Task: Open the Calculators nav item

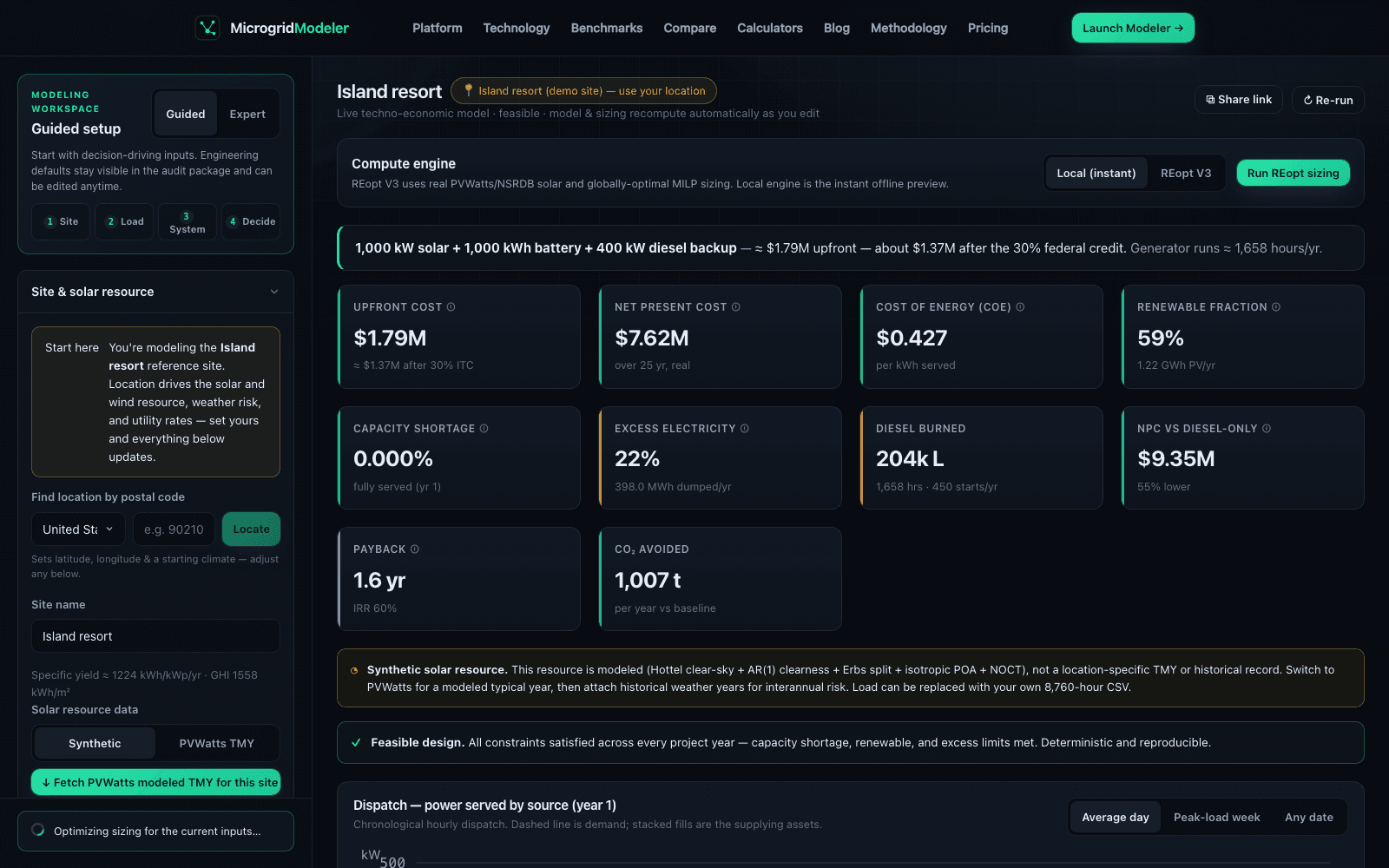Action: pyautogui.click(x=770, y=28)
